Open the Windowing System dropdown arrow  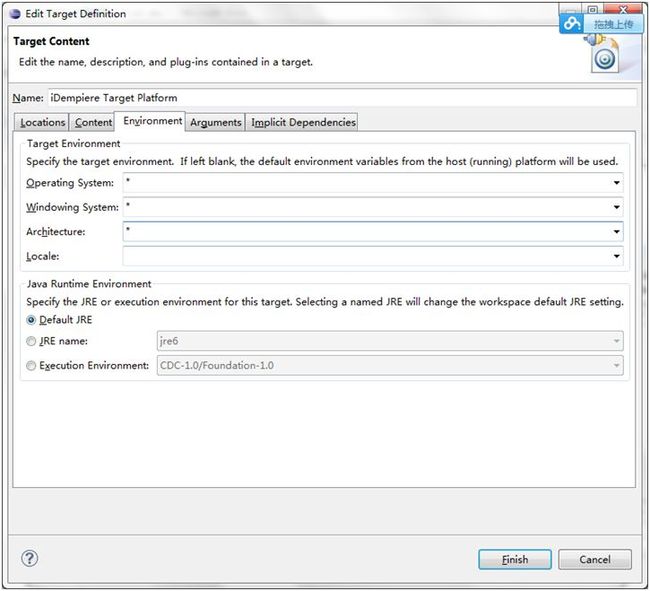(x=616, y=207)
